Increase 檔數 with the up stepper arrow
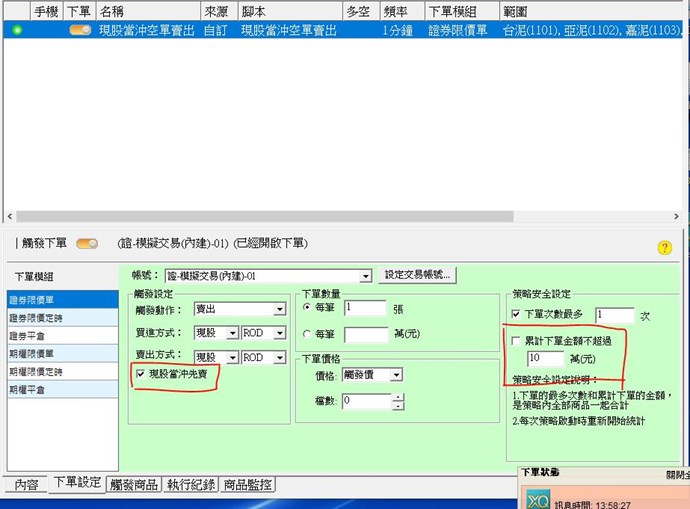The height and width of the screenshot is (509, 690). point(398,396)
